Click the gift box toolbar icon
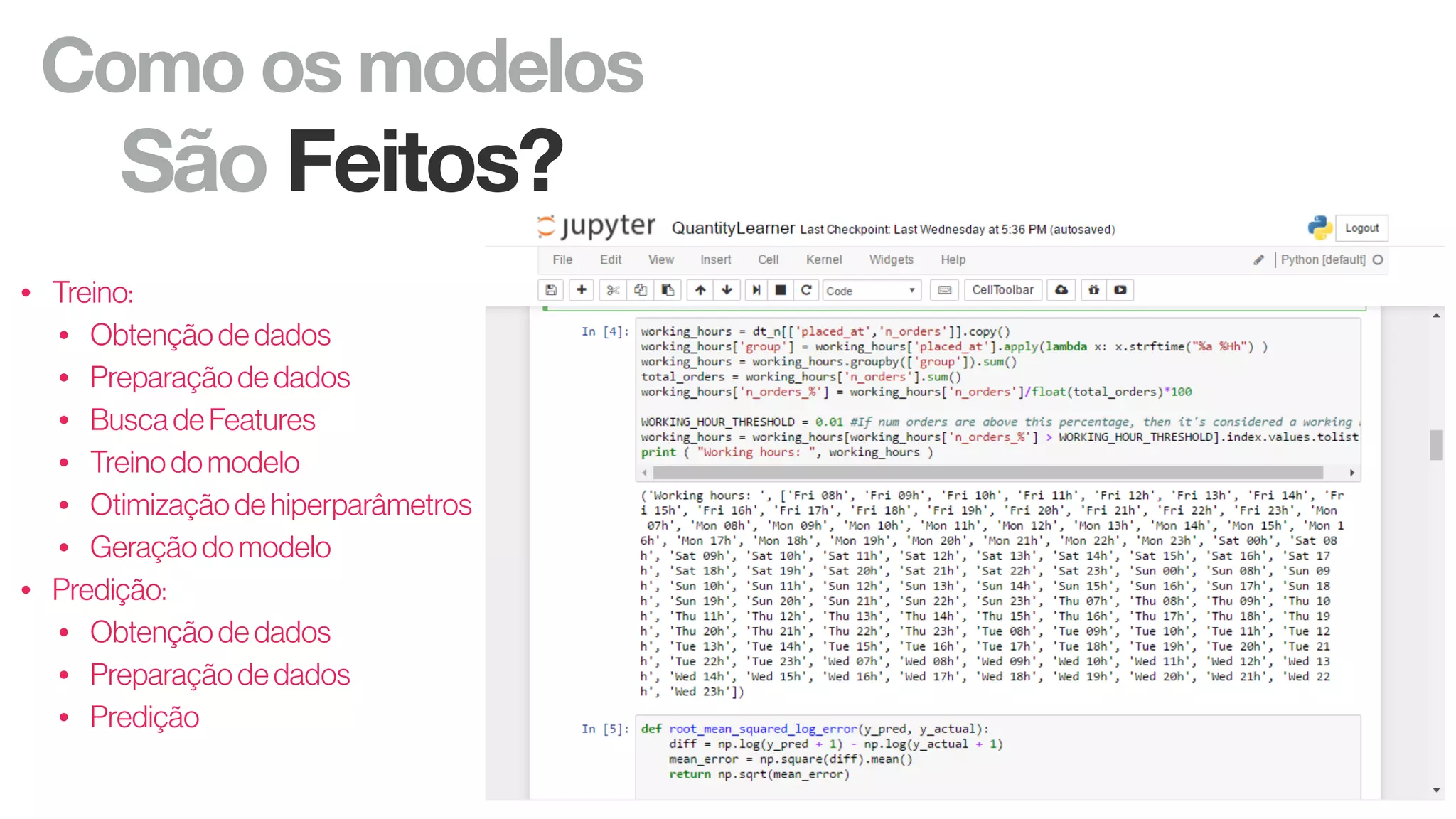This screenshot has height=819, width=1456. click(x=1094, y=290)
